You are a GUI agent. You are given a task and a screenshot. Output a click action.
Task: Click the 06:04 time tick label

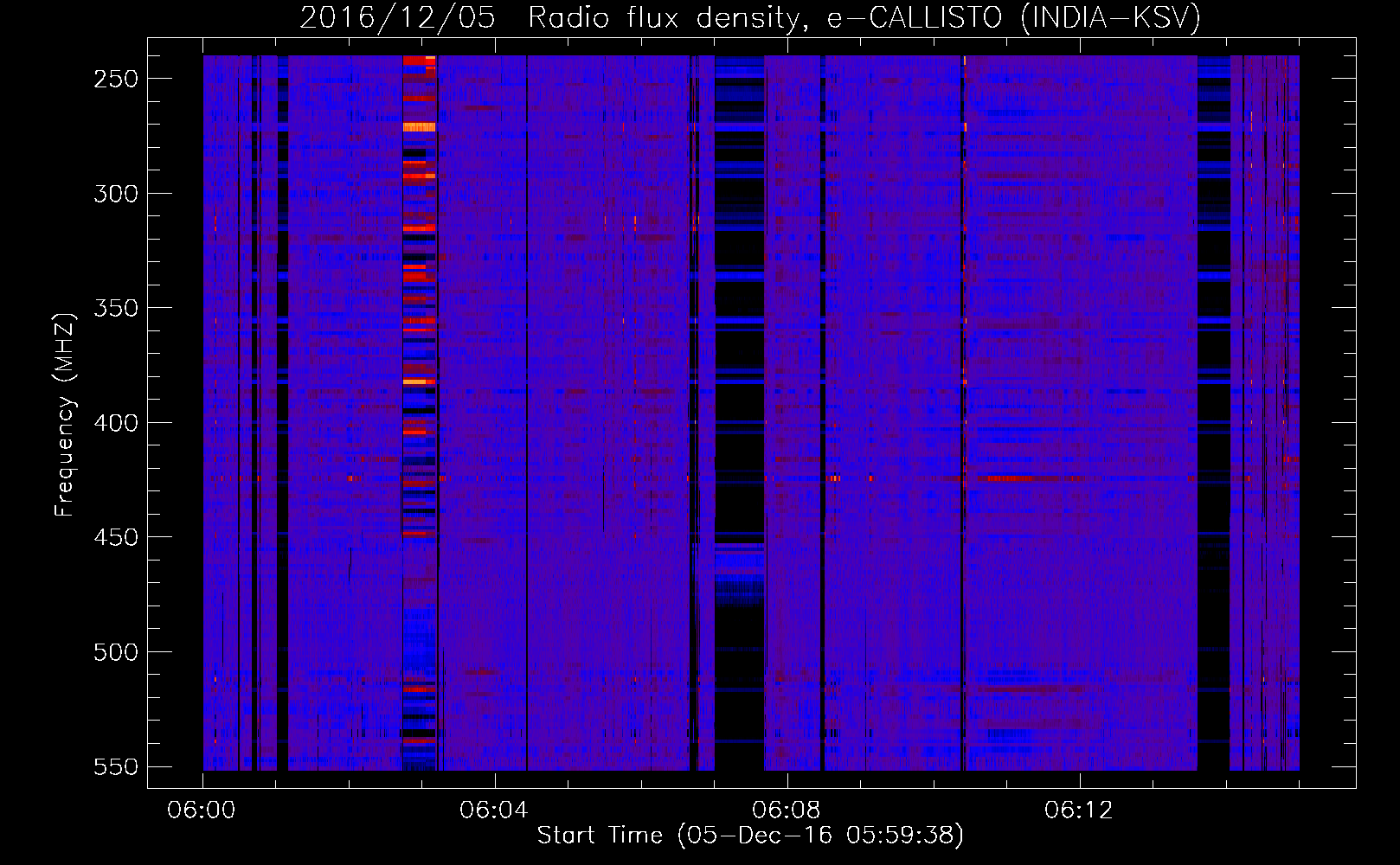coord(494,811)
